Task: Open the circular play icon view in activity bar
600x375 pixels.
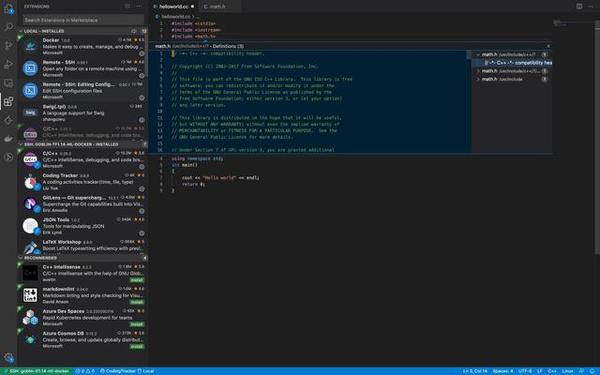Action: click(8, 157)
